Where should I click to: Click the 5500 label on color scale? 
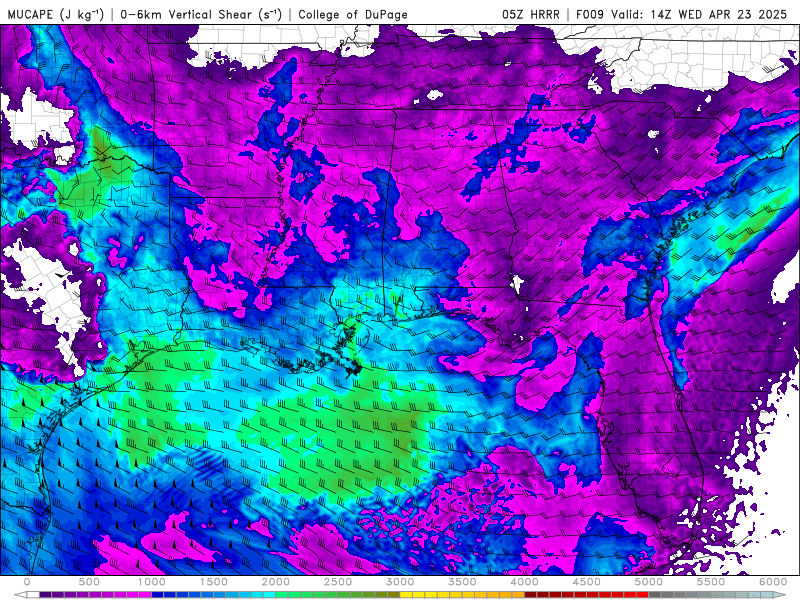coord(711,582)
